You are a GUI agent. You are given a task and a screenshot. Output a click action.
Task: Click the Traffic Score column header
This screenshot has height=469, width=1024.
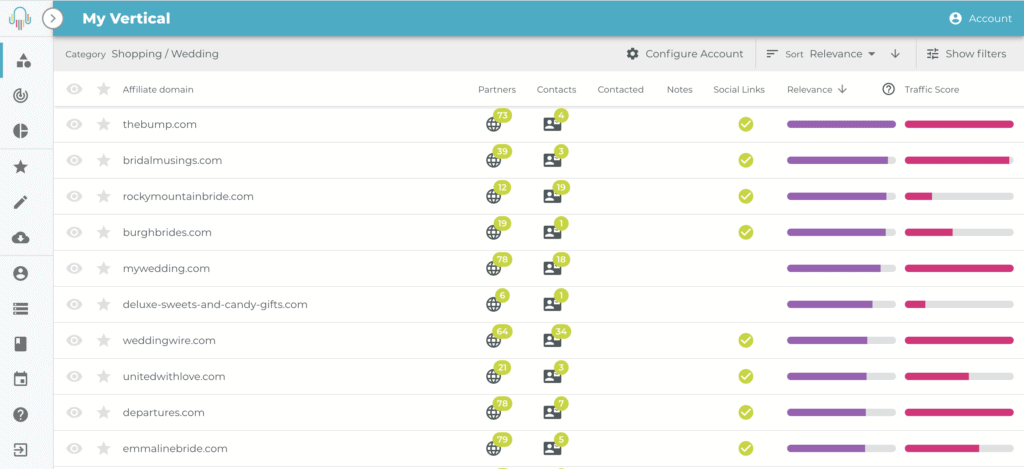point(931,89)
